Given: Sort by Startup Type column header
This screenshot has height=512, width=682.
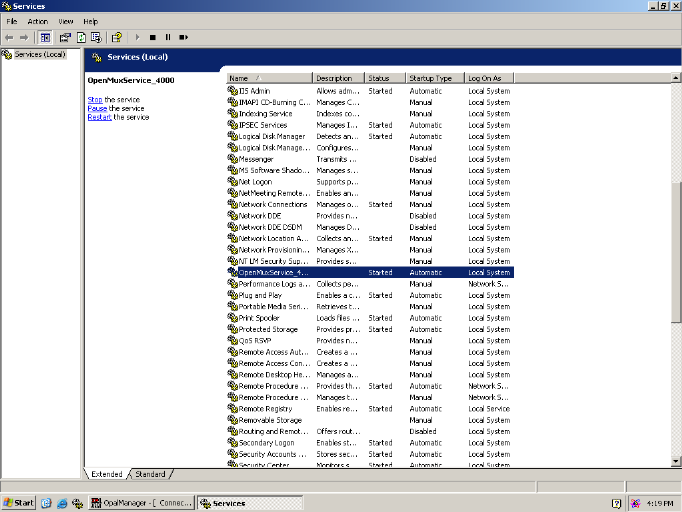Looking at the screenshot, I should [x=430, y=78].
